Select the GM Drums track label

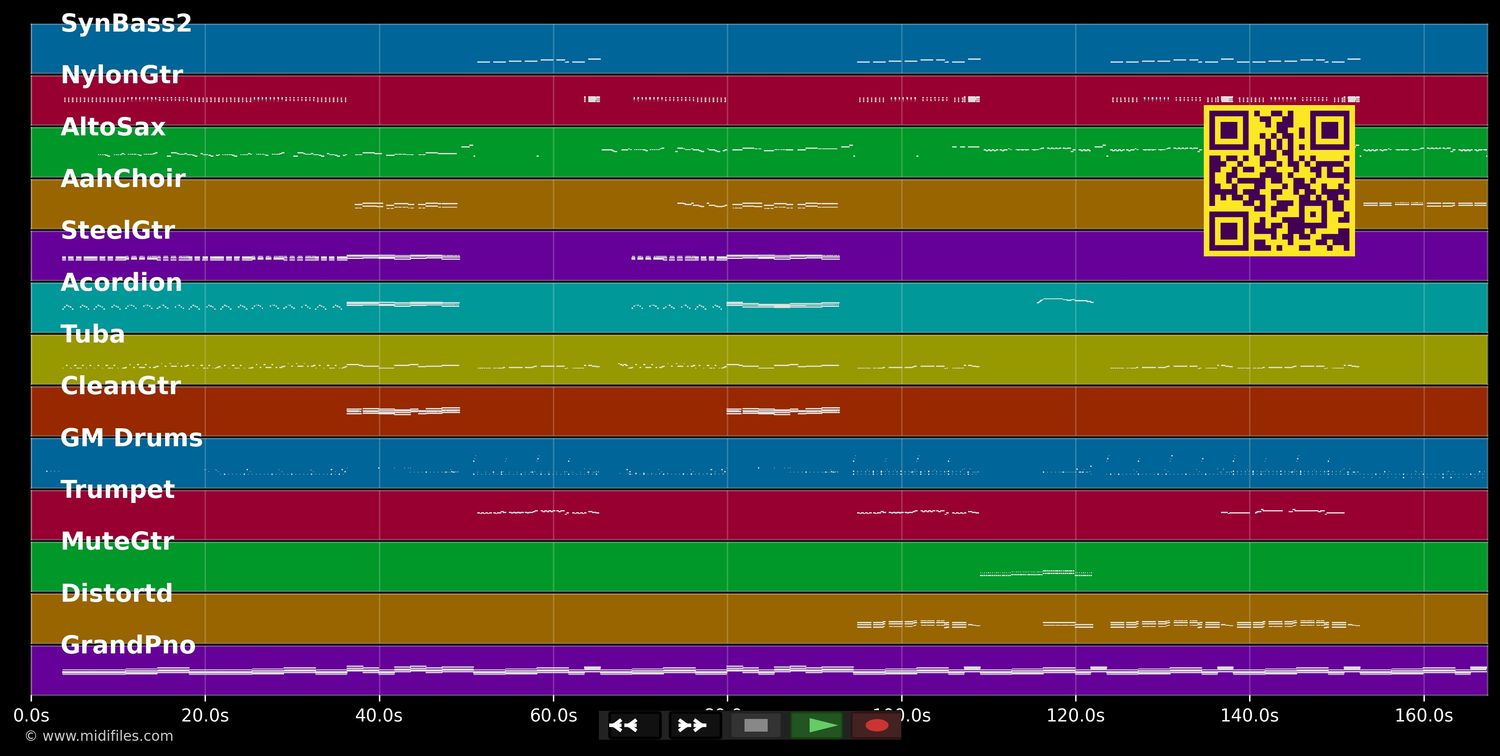click(131, 439)
